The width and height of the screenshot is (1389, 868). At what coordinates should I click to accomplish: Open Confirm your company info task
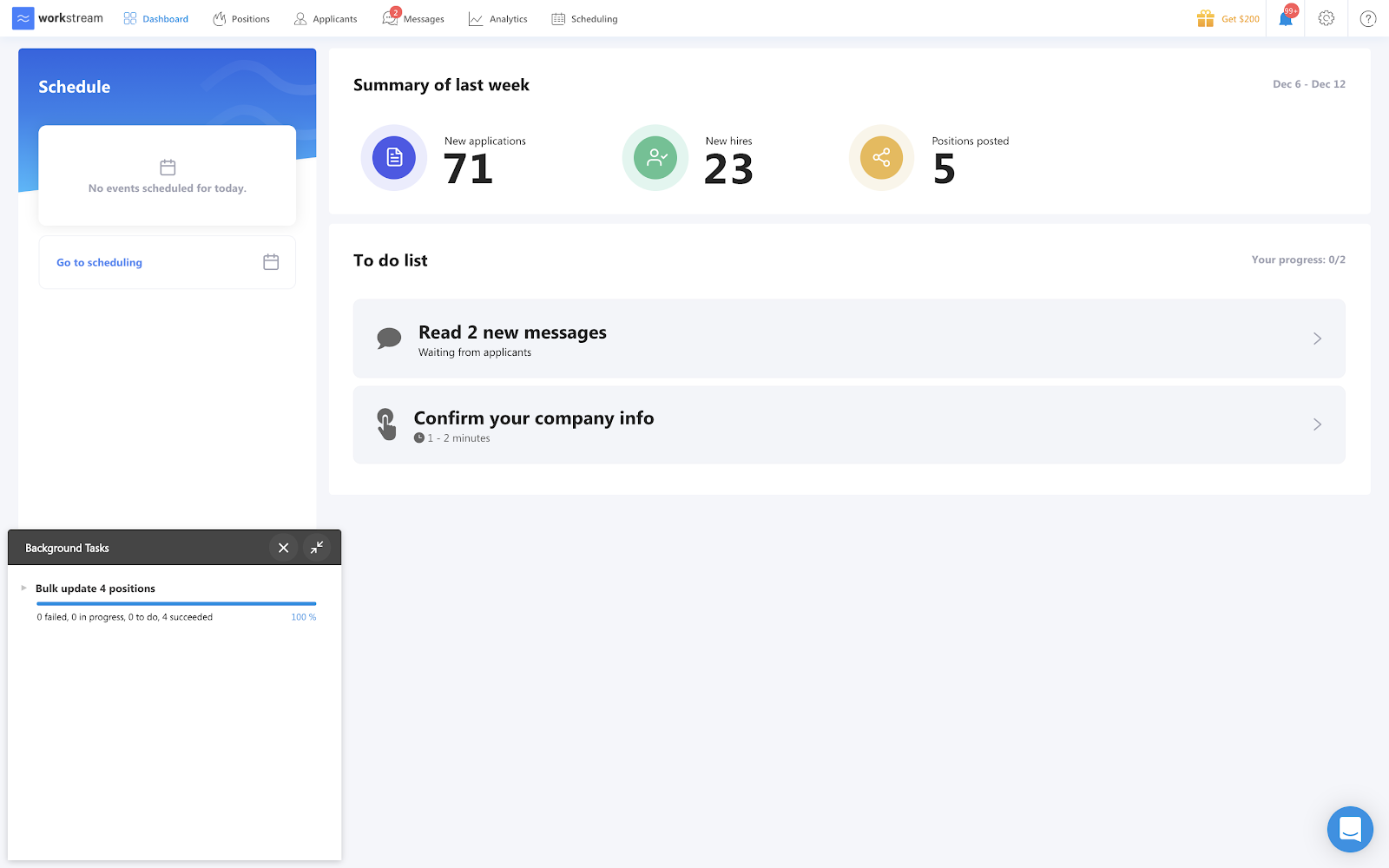coord(849,424)
